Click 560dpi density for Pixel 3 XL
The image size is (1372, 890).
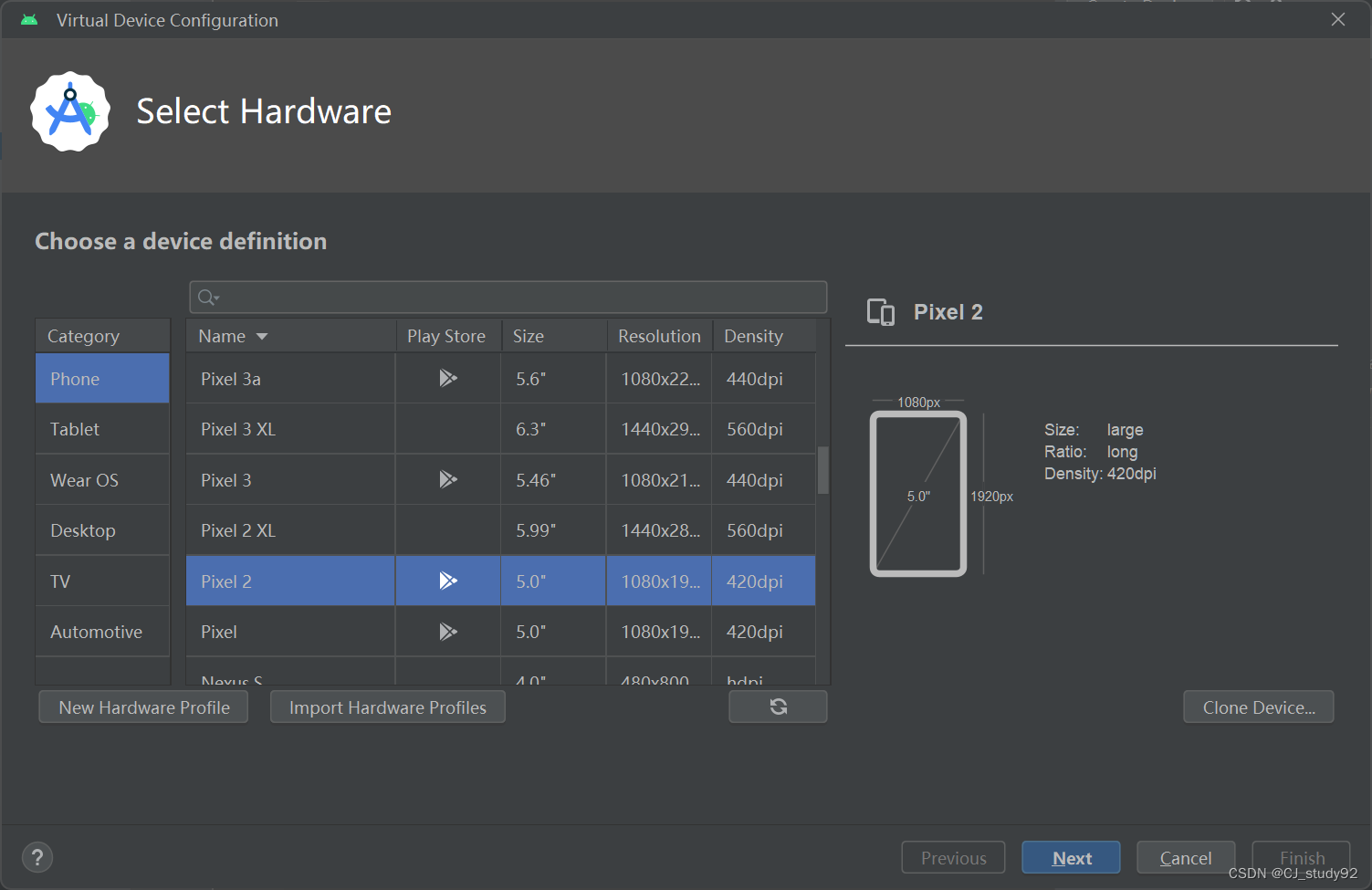coord(764,429)
